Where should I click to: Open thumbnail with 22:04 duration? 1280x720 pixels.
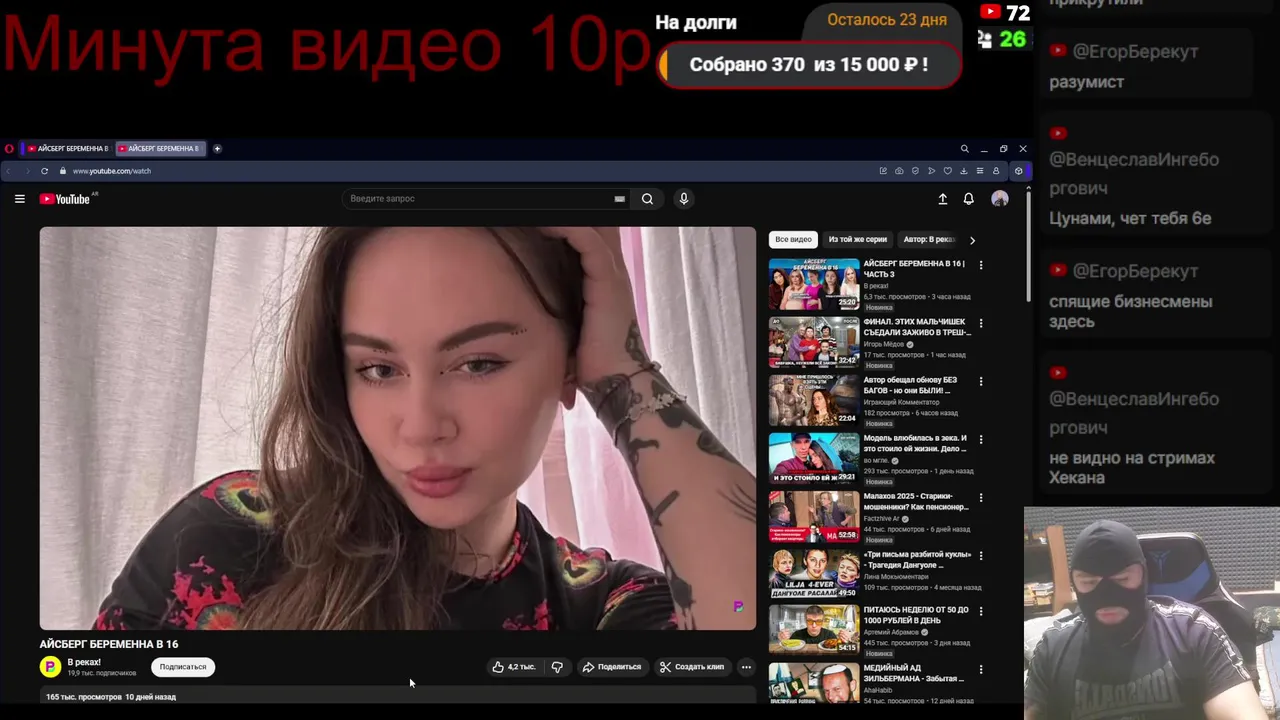pos(814,400)
